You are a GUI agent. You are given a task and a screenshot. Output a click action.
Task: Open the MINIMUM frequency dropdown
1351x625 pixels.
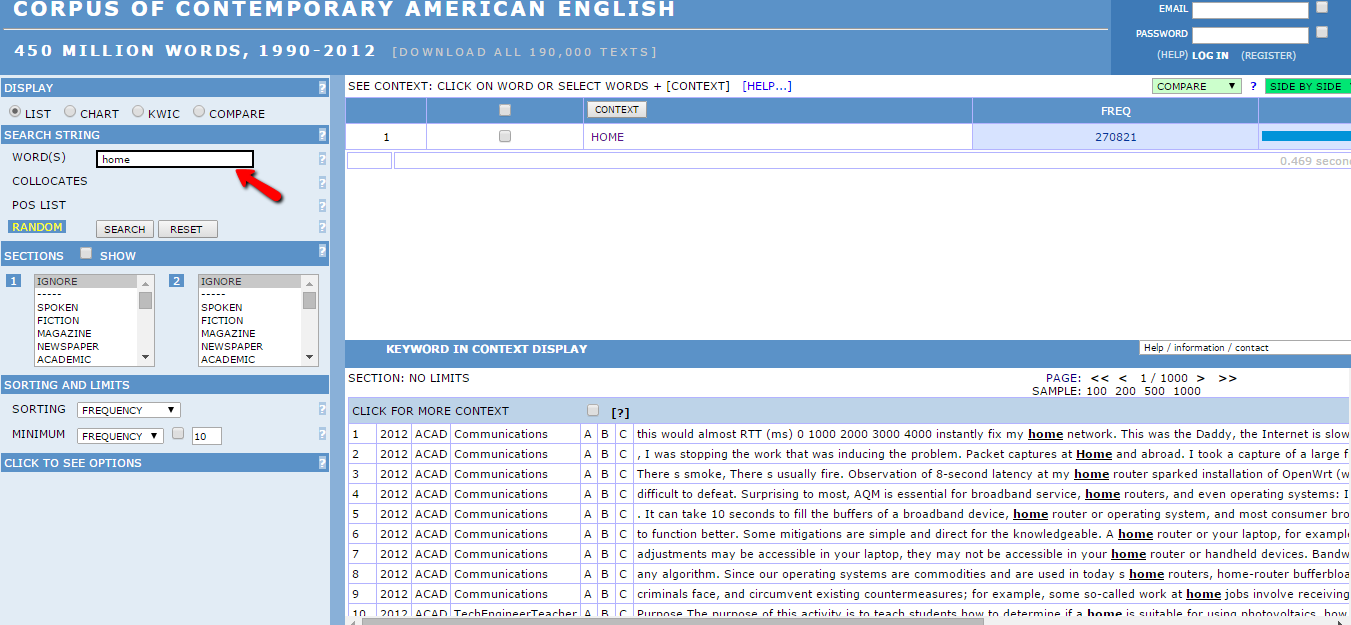[121, 436]
